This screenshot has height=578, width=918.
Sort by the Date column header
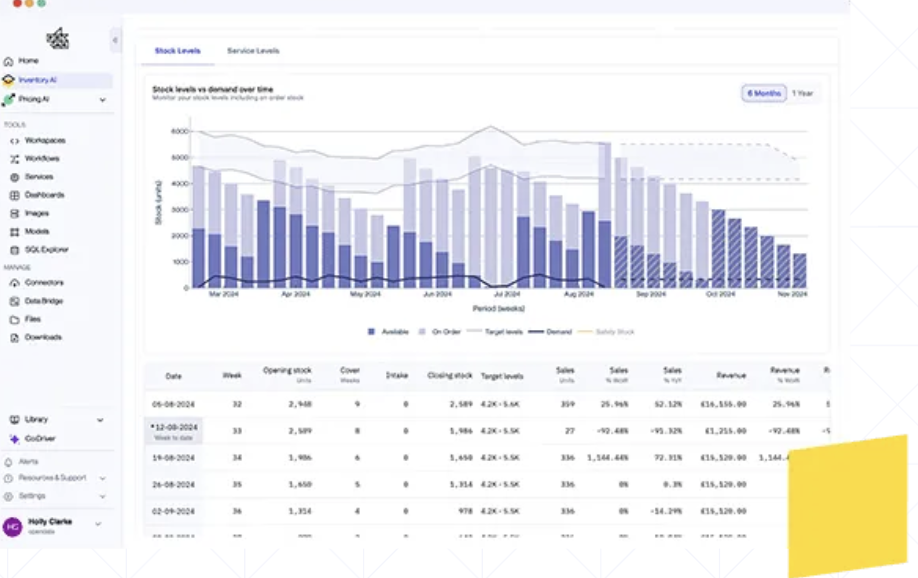[173, 376]
